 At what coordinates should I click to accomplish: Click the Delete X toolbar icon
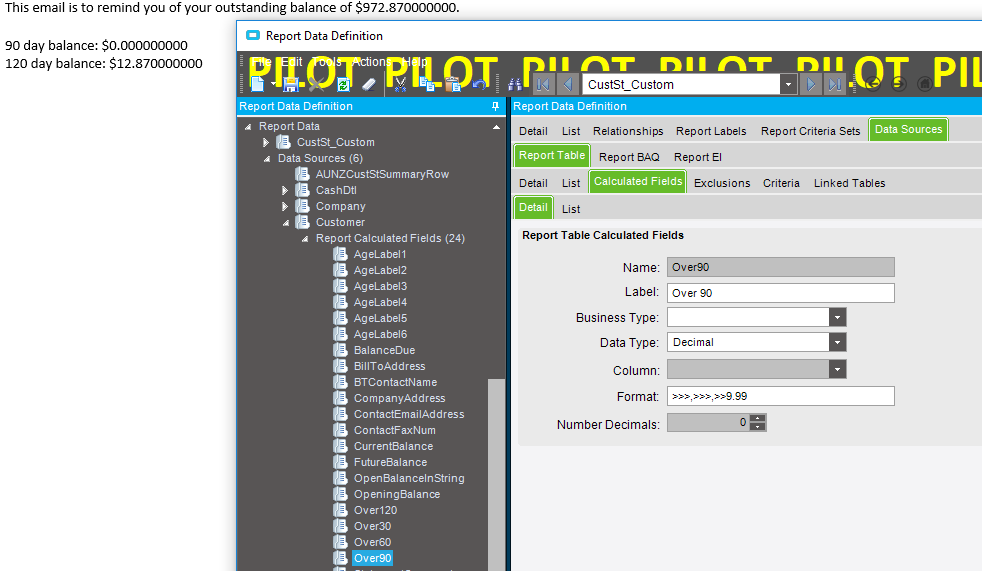coord(317,84)
